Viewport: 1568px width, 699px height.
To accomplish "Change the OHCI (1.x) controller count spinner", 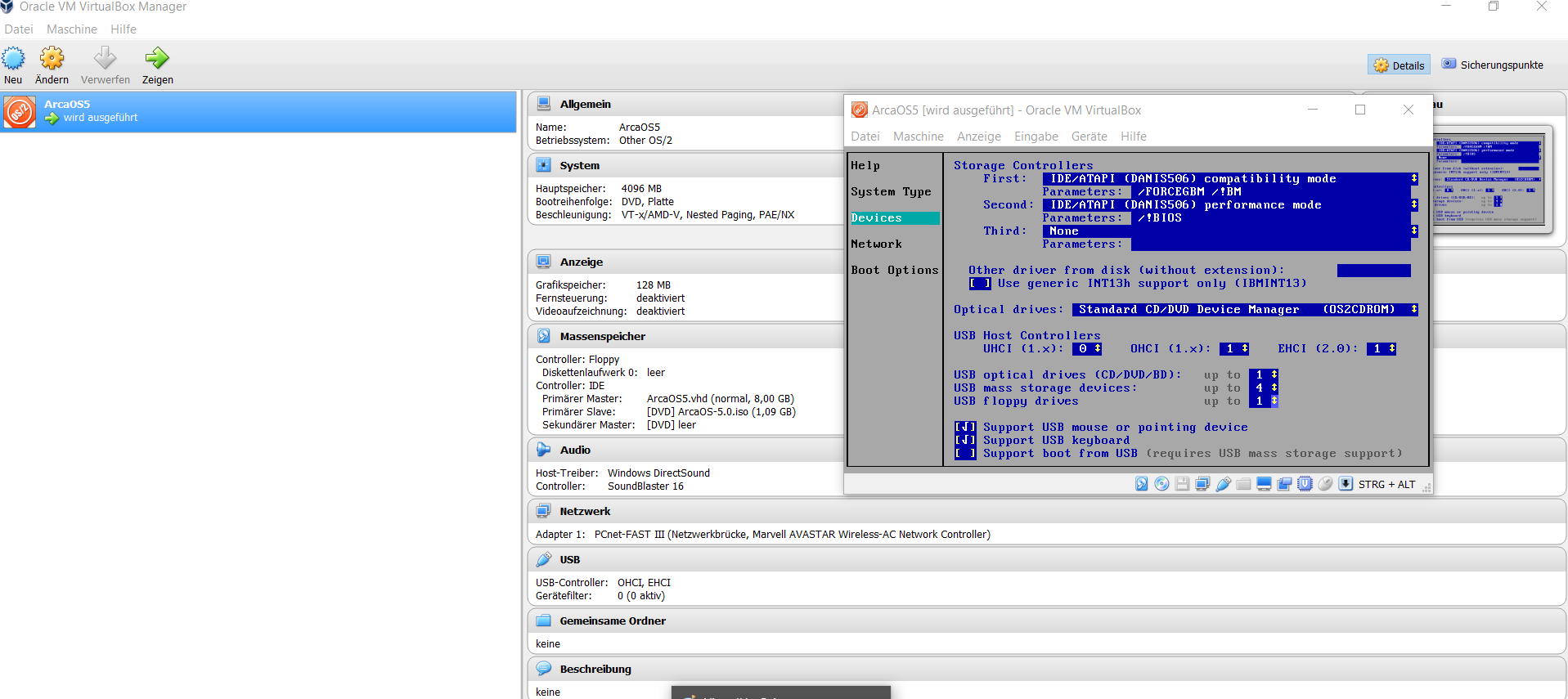I will point(1234,349).
